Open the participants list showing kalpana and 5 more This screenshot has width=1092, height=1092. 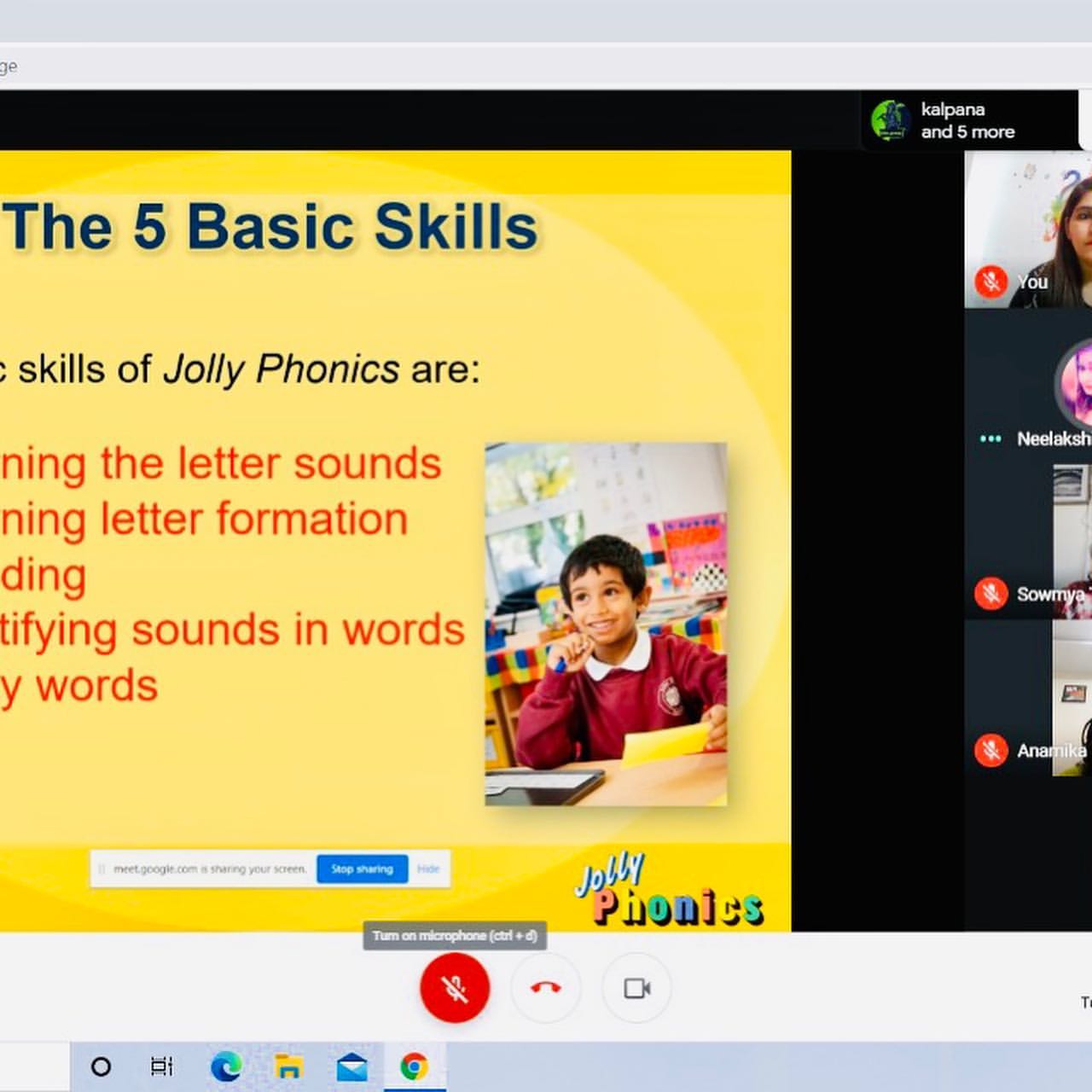(967, 120)
